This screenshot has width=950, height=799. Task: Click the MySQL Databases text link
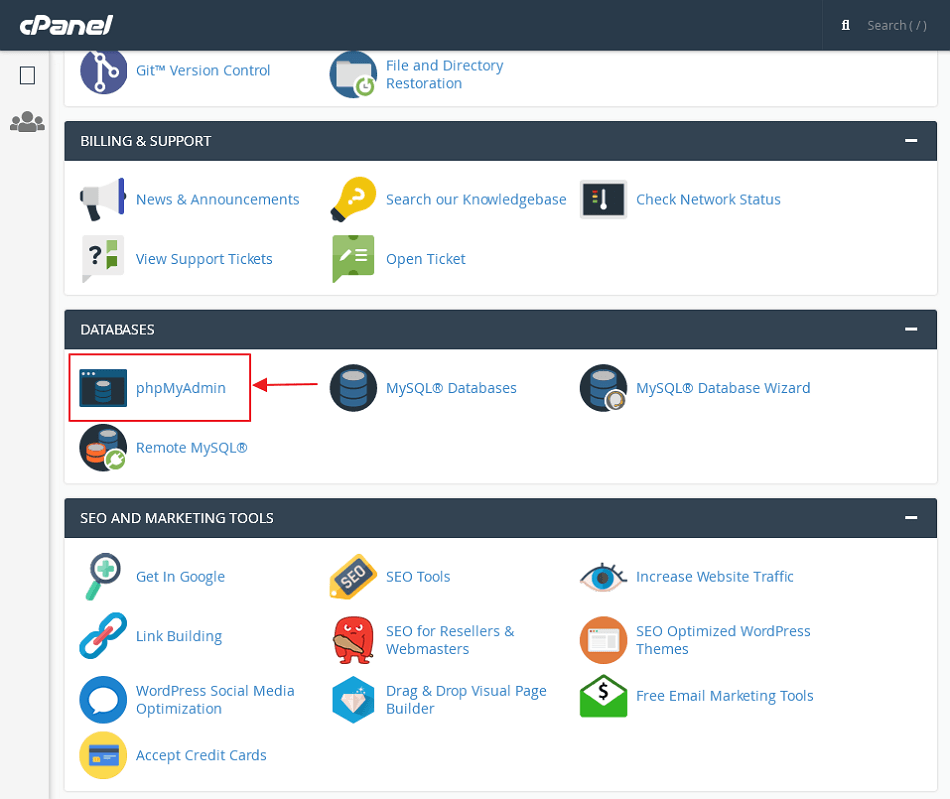pyautogui.click(x=451, y=388)
